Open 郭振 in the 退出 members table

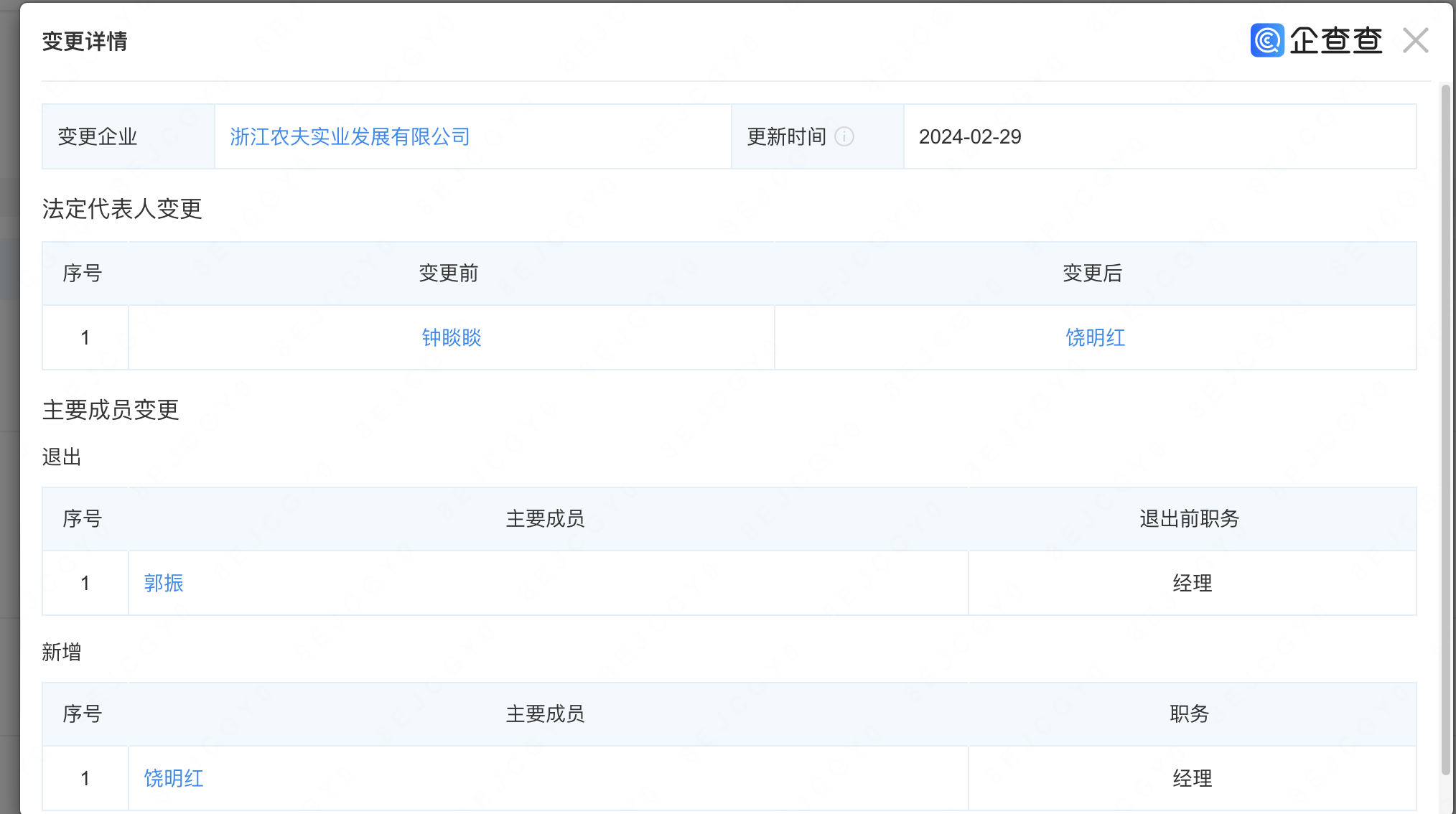tap(164, 583)
